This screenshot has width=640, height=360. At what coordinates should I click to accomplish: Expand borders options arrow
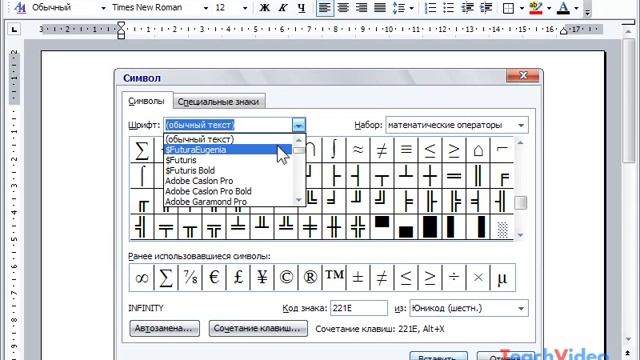[522, 8]
